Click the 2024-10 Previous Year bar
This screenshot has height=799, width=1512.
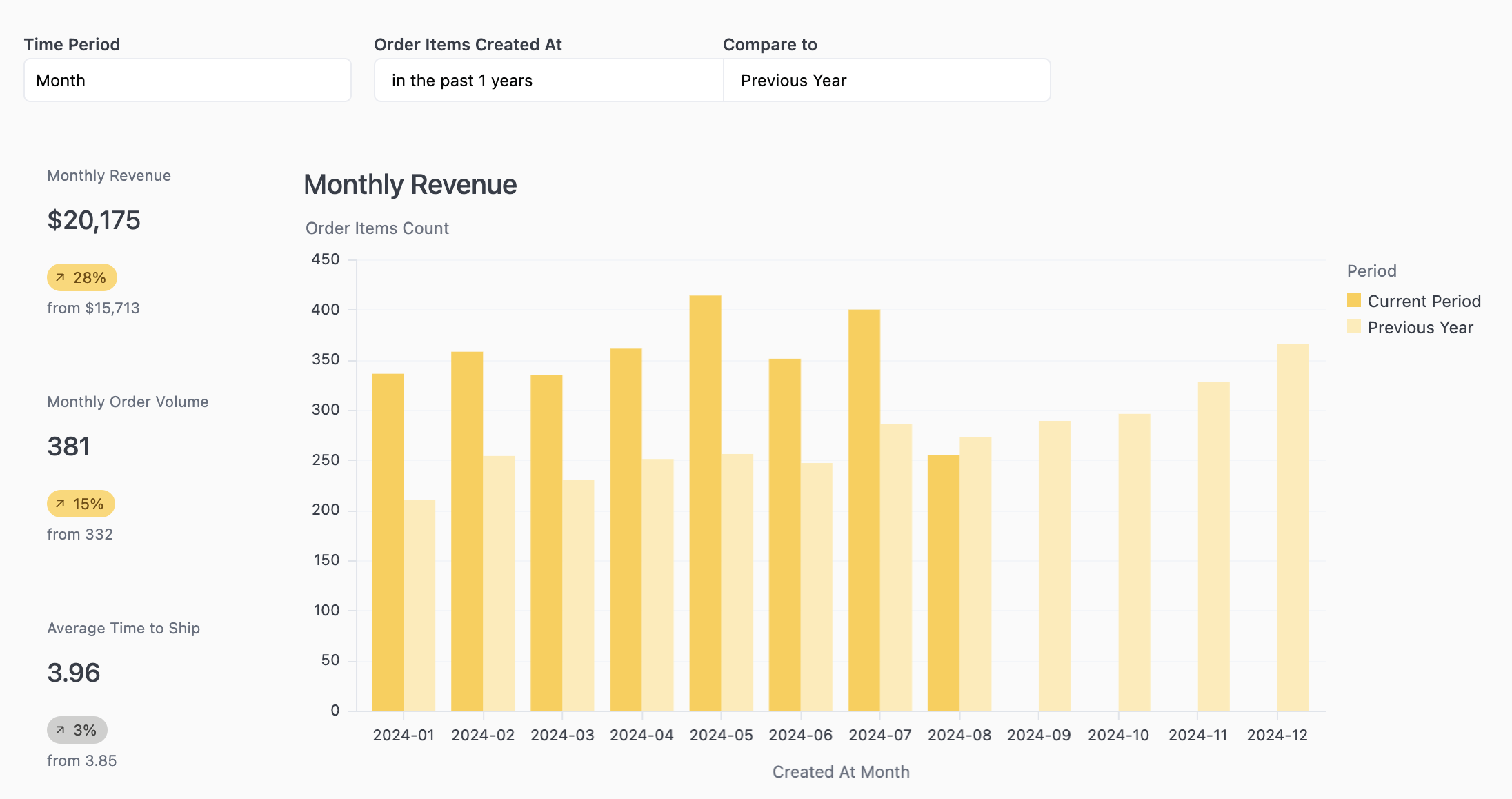click(1134, 562)
